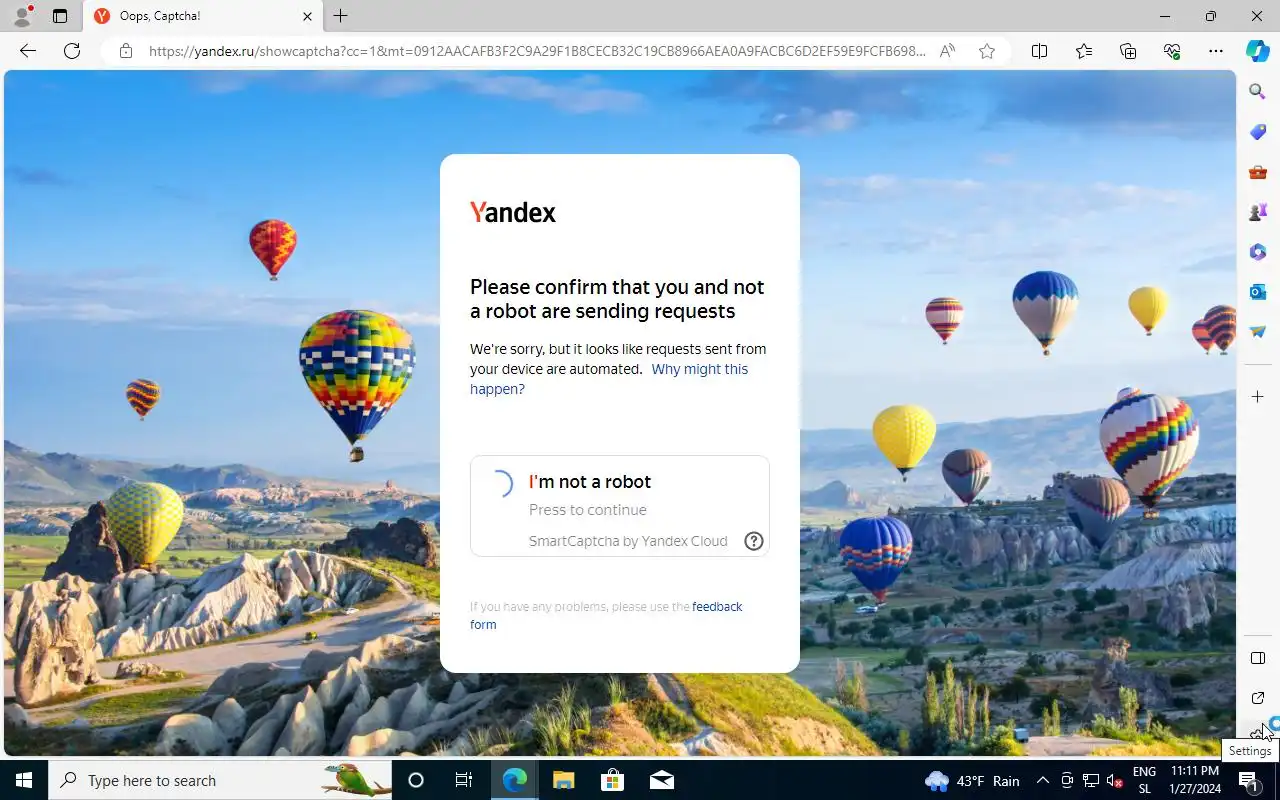
Task: Click the browser Back arrow
Action: [28, 51]
